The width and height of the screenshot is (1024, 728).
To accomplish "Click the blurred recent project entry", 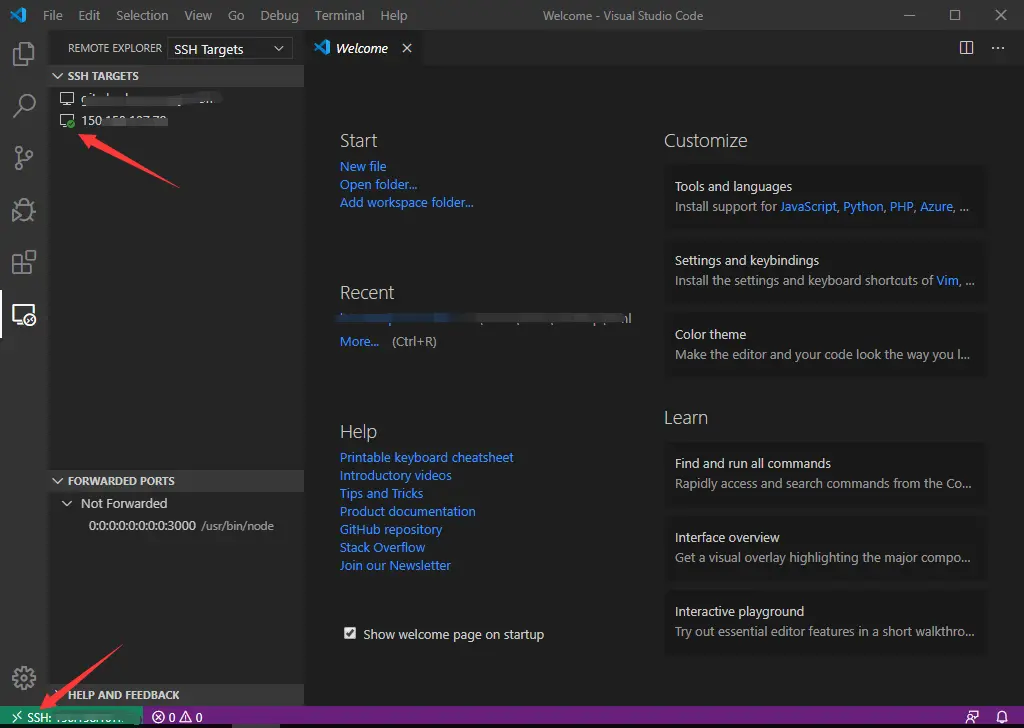I will (x=485, y=318).
